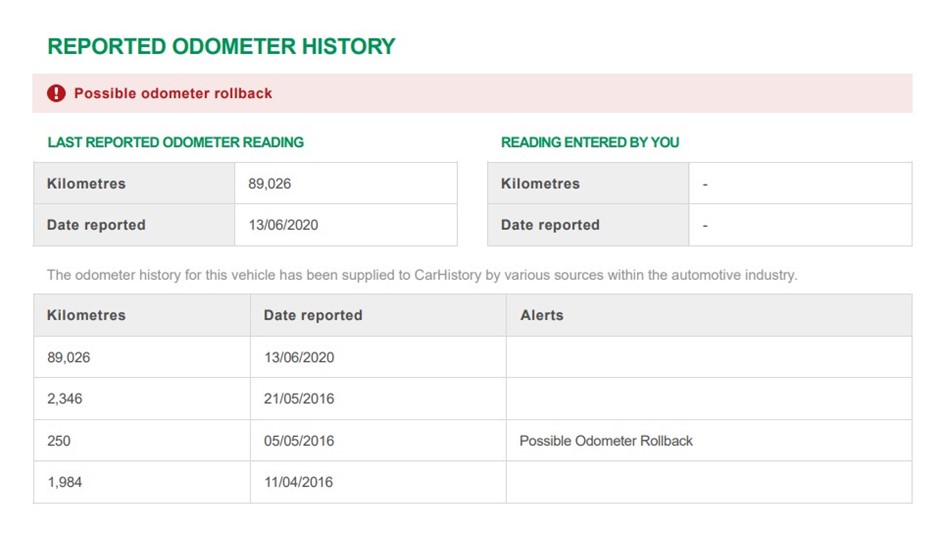The image size is (940, 536).
Task: Click the Alerts column header
Action: pos(541,315)
